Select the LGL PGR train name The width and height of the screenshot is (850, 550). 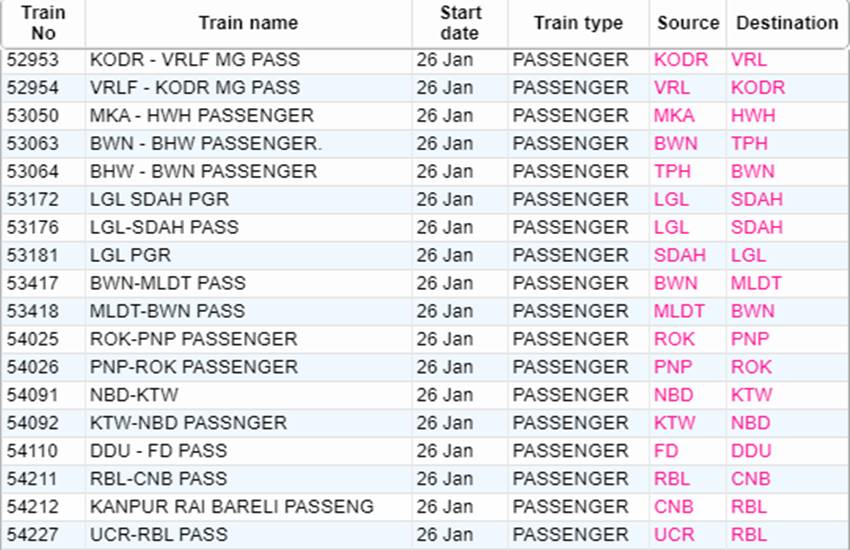(x=130, y=255)
